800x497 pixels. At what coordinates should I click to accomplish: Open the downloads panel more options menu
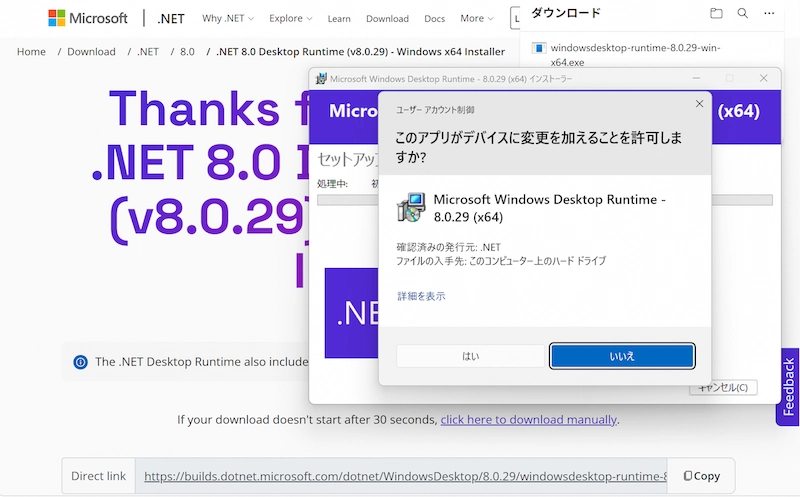click(769, 13)
